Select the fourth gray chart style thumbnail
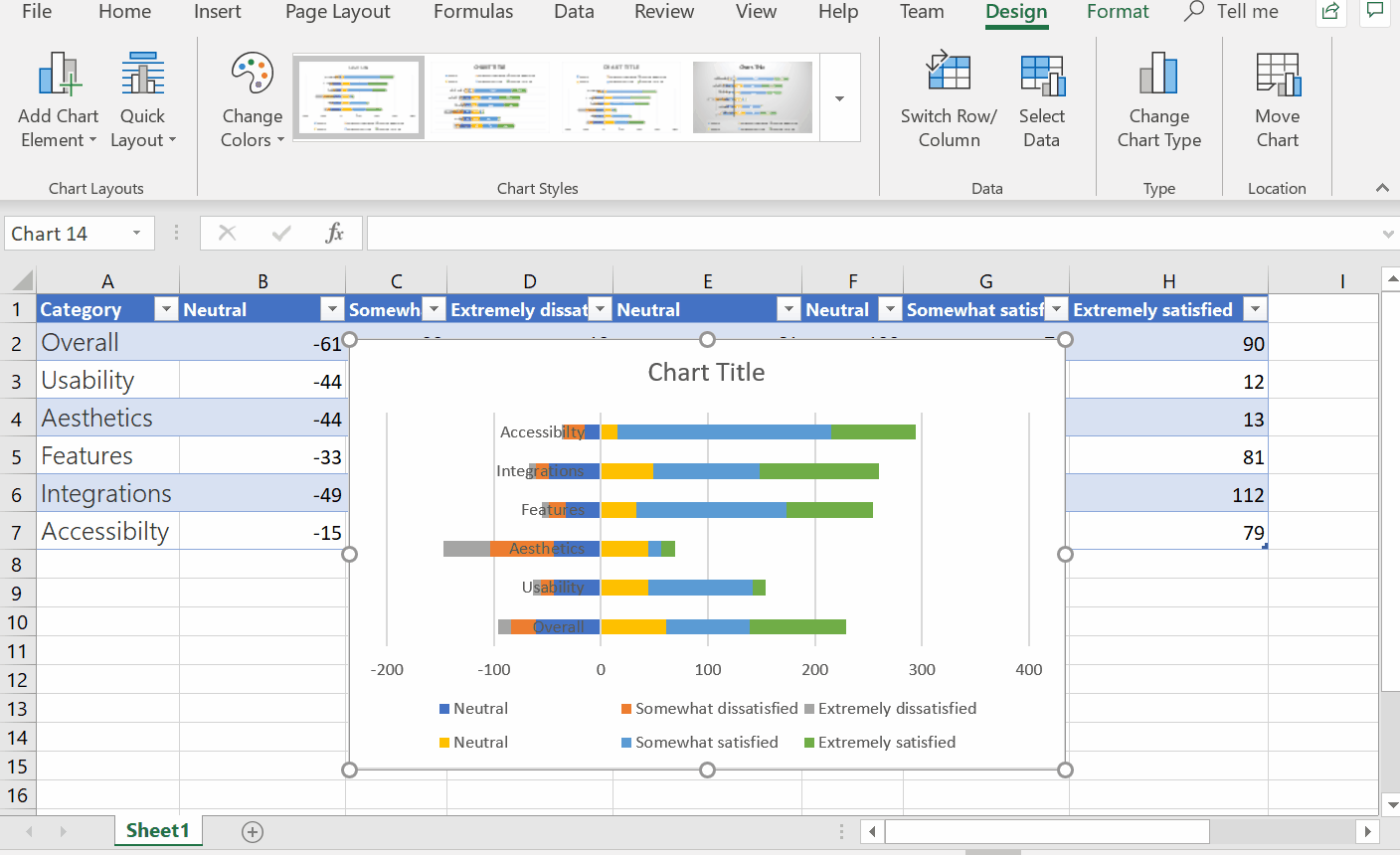The width and height of the screenshot is (1400, 855). tap(753, 96)
